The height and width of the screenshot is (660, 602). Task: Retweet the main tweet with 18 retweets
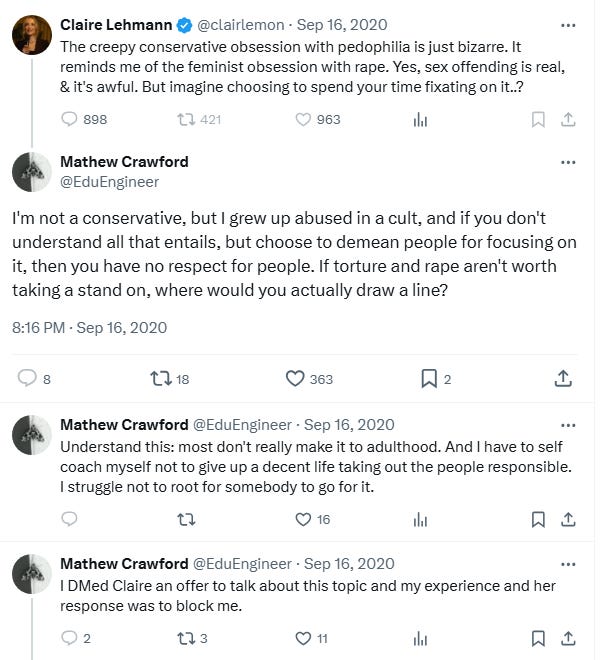[159, 378]
